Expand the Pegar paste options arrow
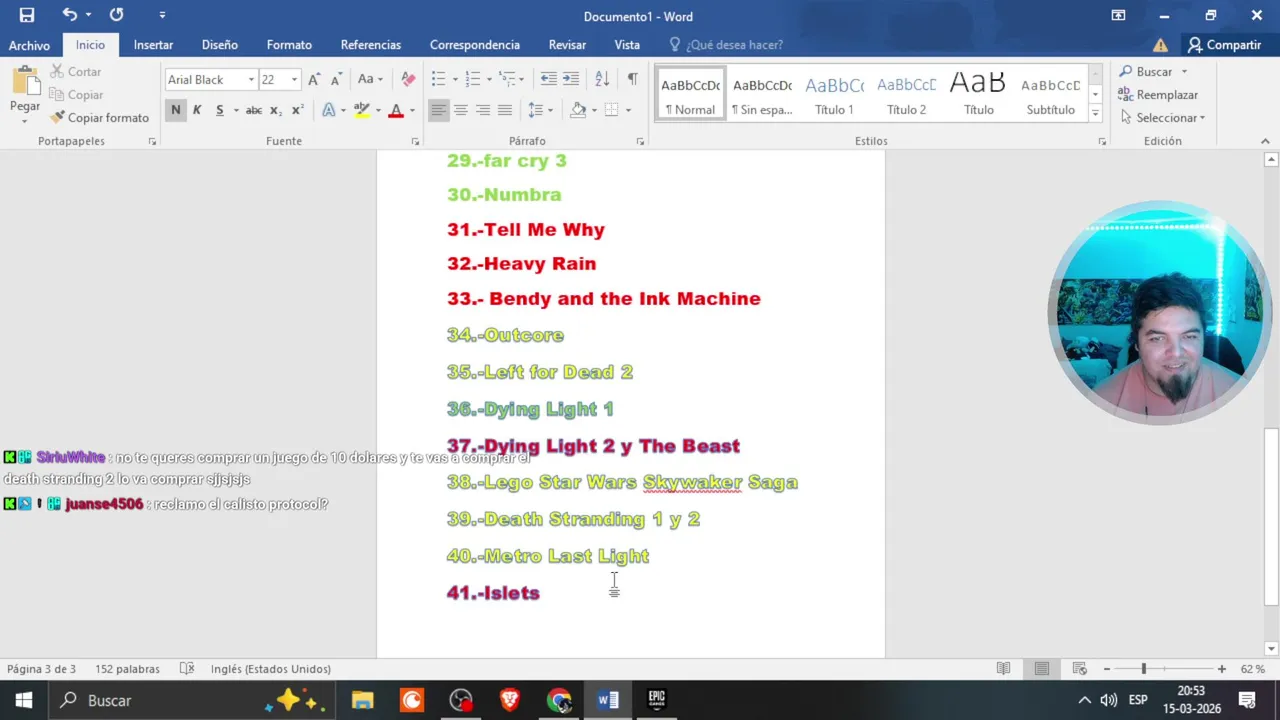 click(x=25, y=121)
